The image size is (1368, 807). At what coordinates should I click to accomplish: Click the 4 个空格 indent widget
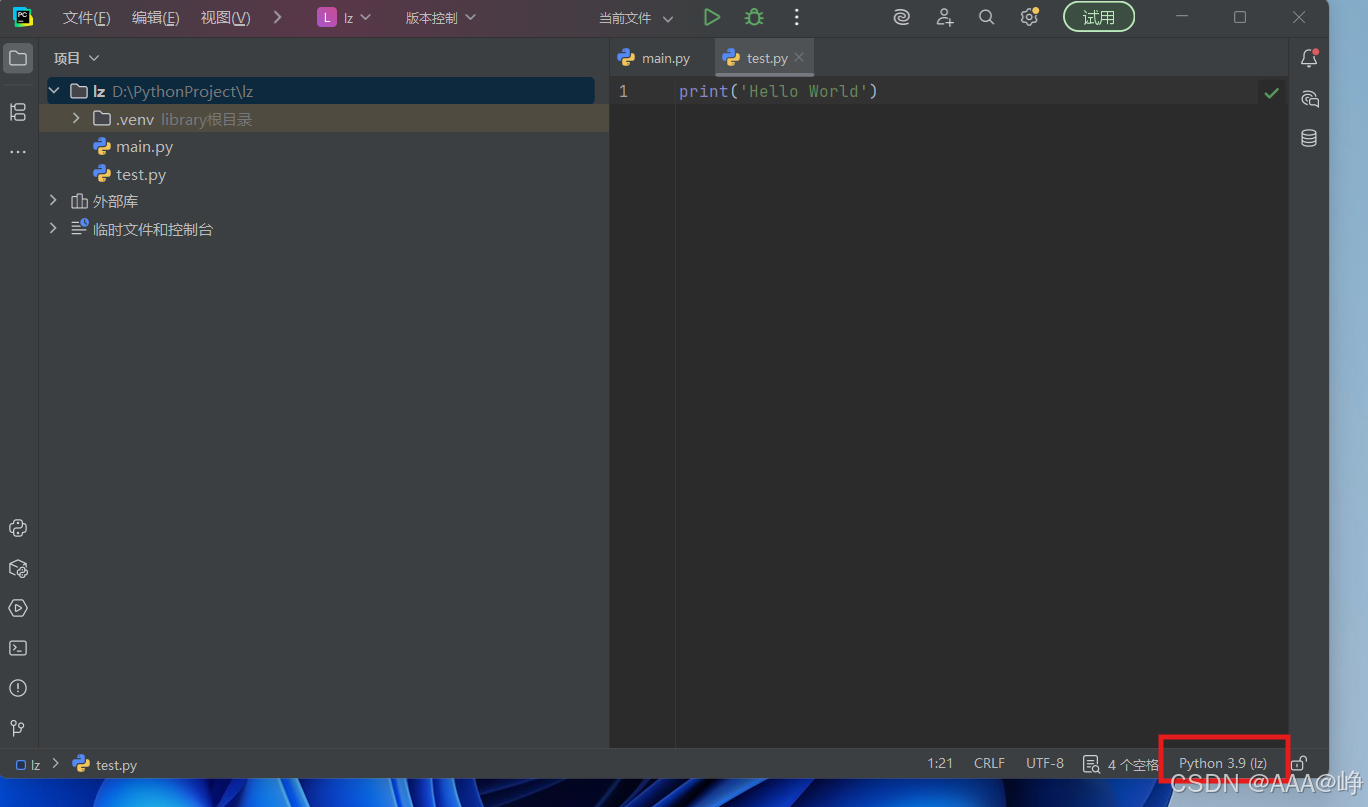1132,764
